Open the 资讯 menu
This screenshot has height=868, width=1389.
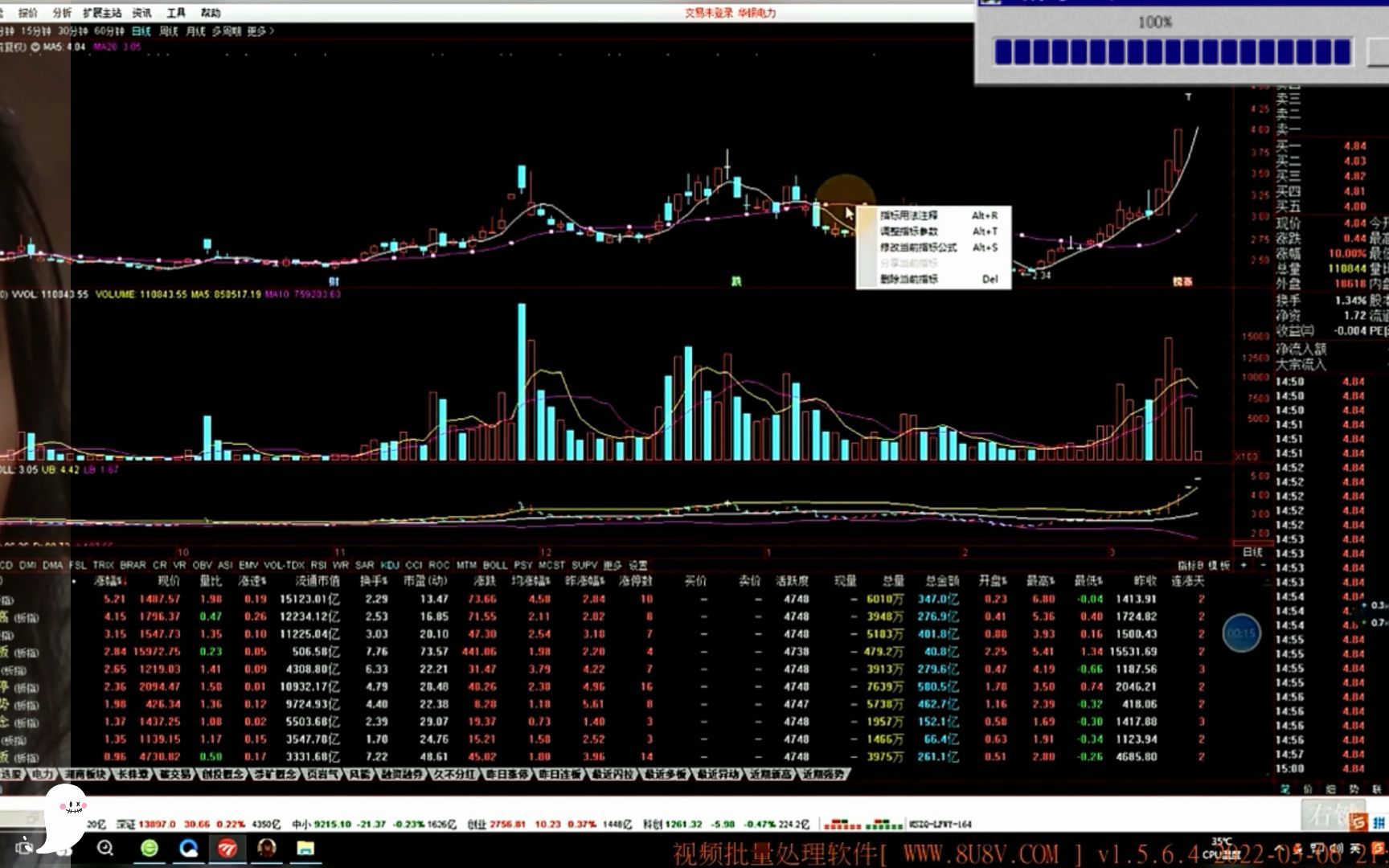coord(142,13)
